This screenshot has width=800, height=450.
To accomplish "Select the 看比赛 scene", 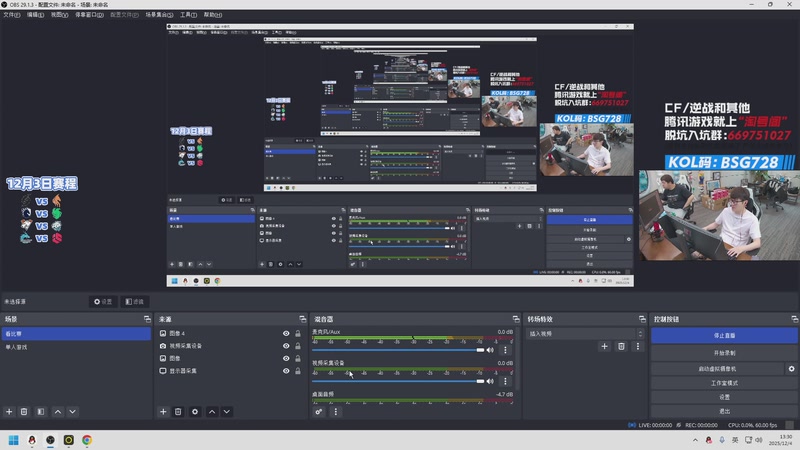I will pyautogui.click(x=76, y=334).
